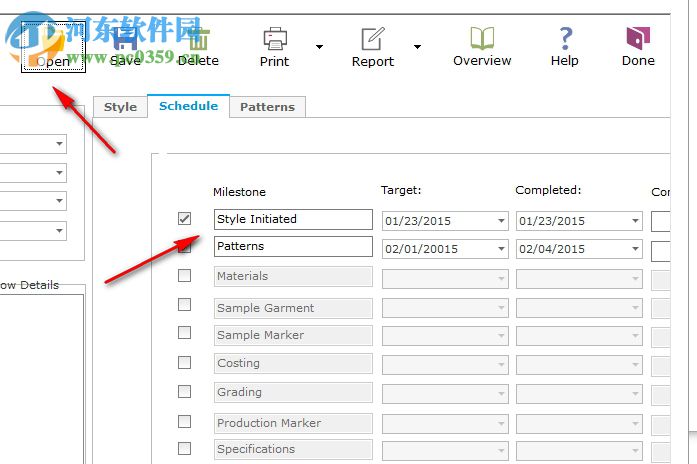This screenshot has height=464, width=697.
Task: Click the Help question mark icon
Action: point(565,40)
